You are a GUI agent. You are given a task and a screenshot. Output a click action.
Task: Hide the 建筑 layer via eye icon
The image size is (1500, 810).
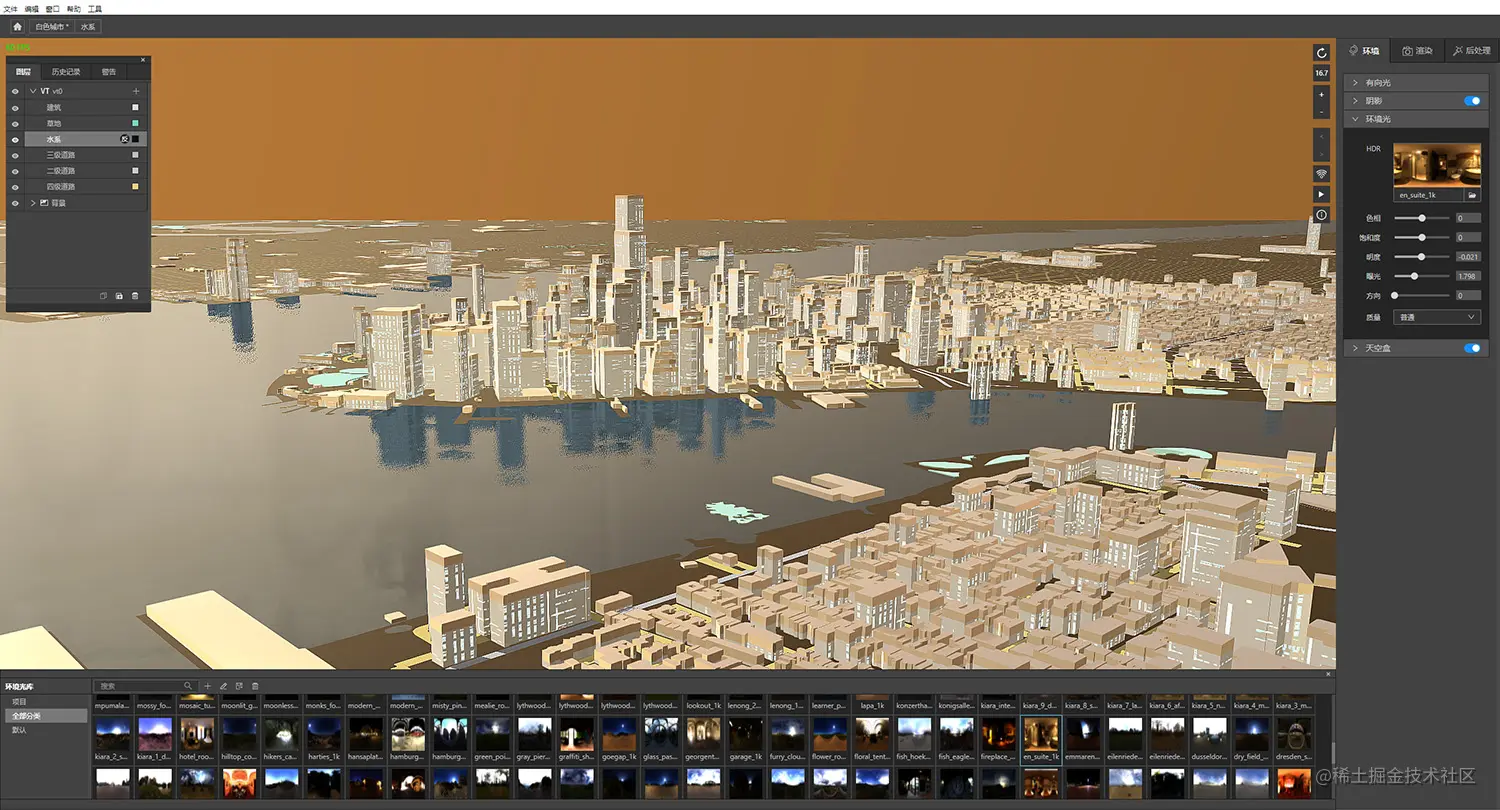click(x=15, y=107)
